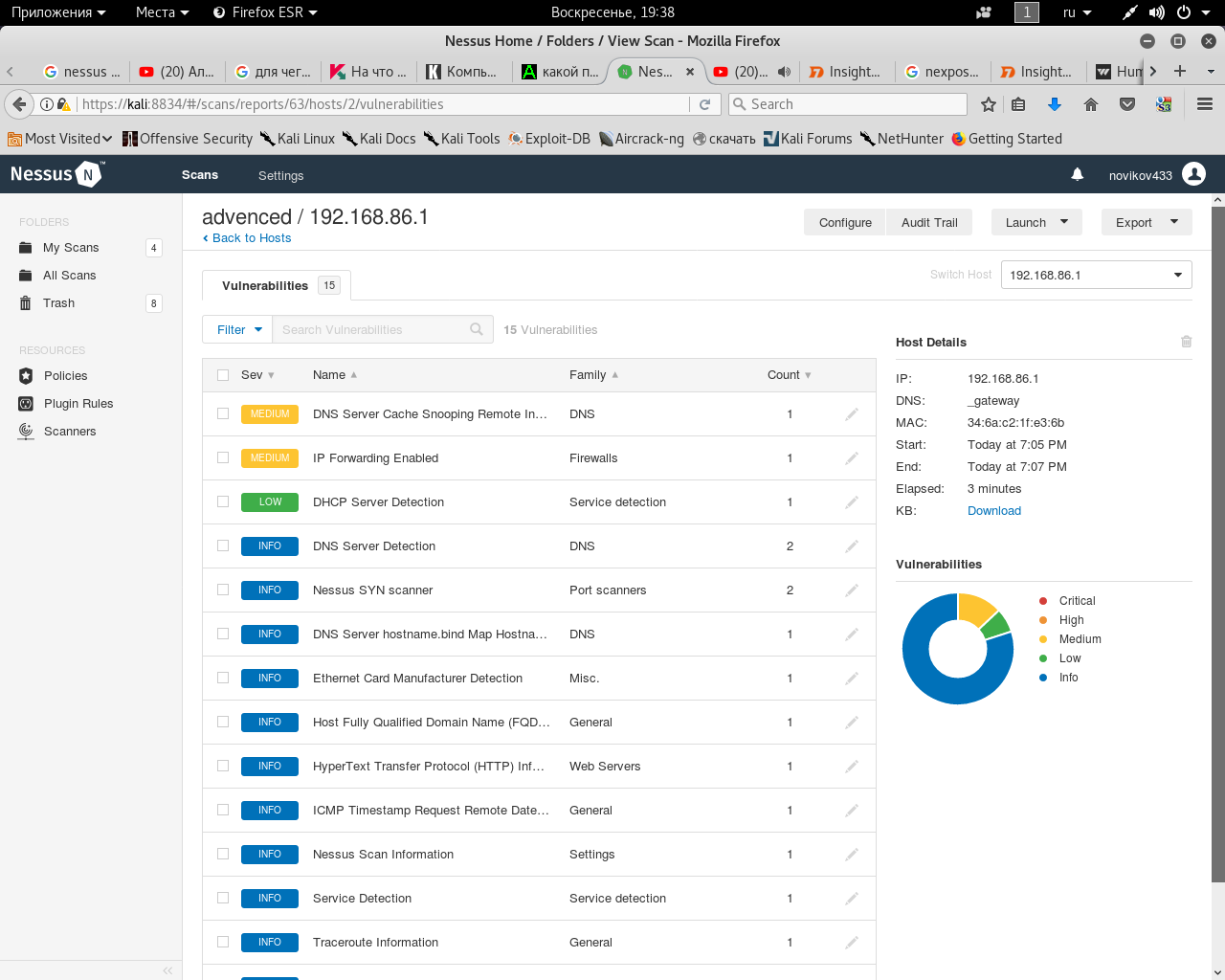Click the Search Vulnerabilities input field
This screenshot has height=980, width=1225.
click(x=373, y=330)
